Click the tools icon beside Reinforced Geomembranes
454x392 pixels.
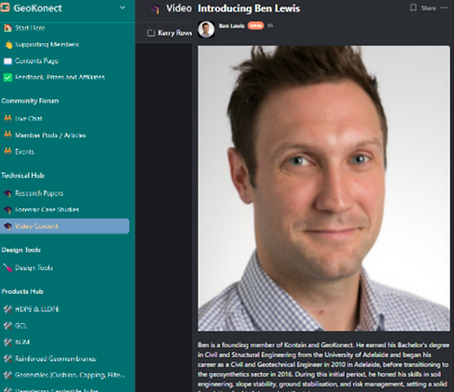pos(8,359)
